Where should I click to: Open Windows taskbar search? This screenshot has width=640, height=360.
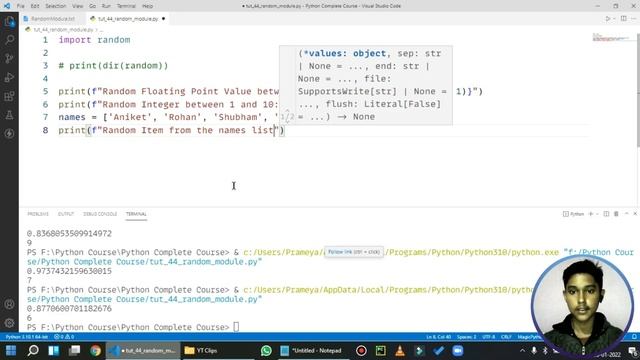(x=33, y=351)
